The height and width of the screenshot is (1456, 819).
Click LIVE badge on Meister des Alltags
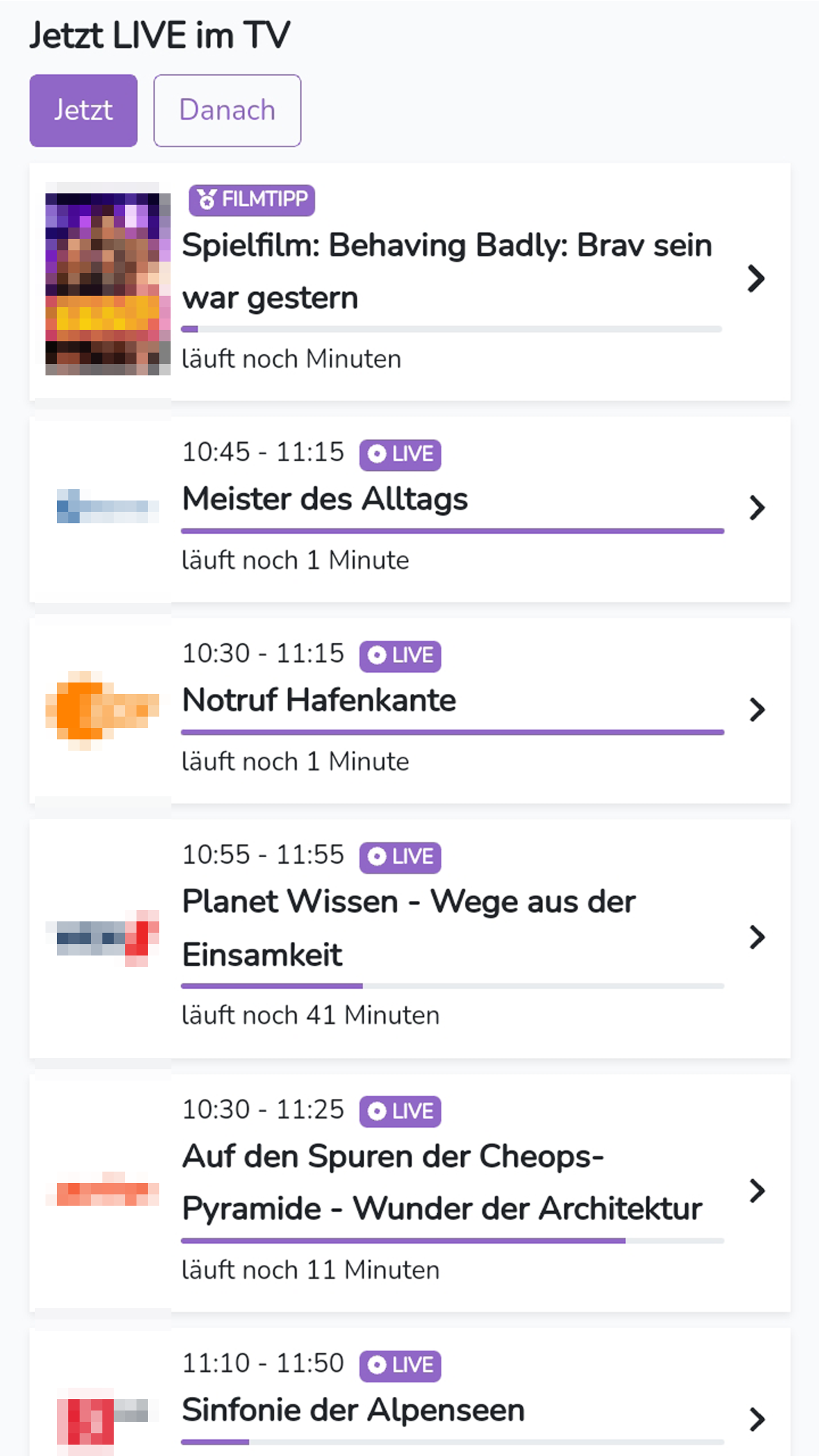pyautogui.click(x=400, y=454)
